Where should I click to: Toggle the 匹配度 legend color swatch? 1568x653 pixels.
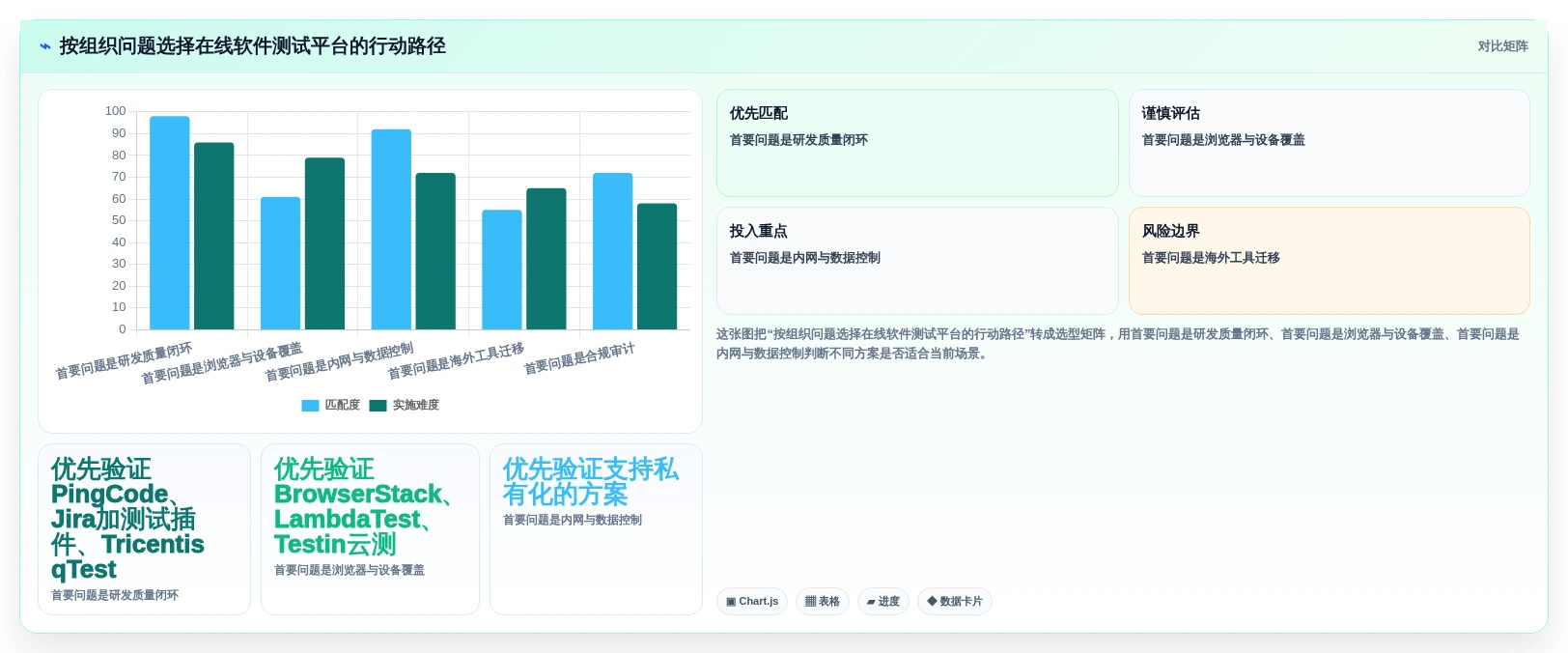tap(310, 406)
